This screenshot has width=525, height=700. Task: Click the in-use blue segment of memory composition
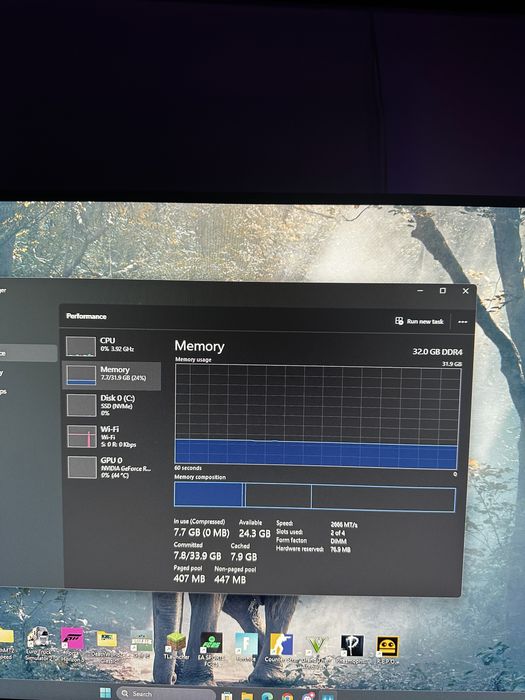coord(208,495)
